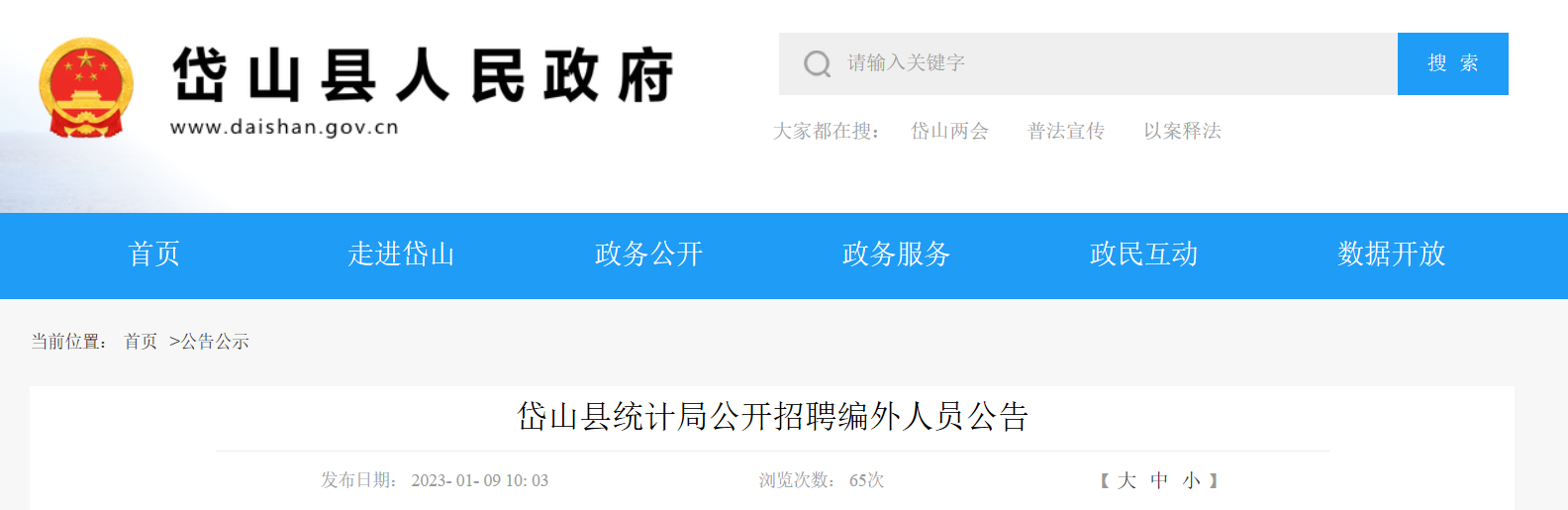Set font size to 中
1568x510 pixels.
[1159, 480]
